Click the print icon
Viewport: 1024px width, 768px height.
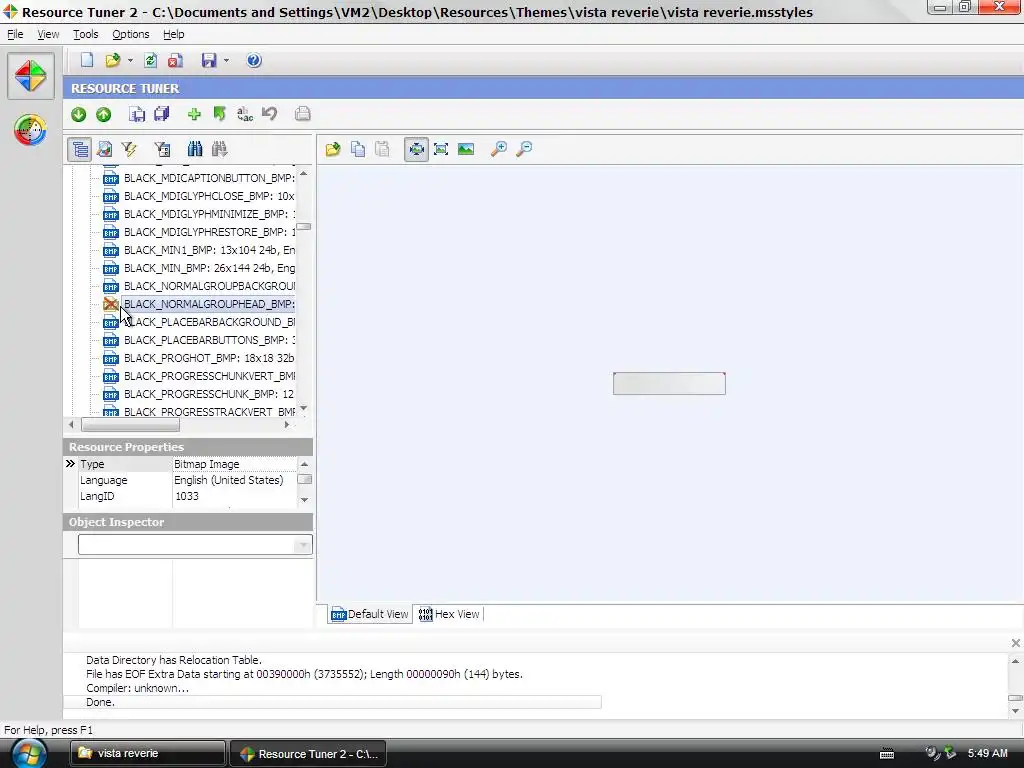click(x=302, y=114)
